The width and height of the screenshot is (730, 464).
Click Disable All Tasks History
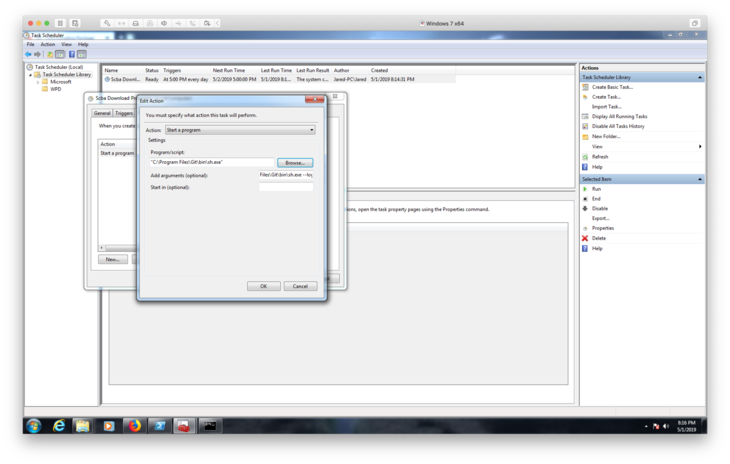click(618, 126)
